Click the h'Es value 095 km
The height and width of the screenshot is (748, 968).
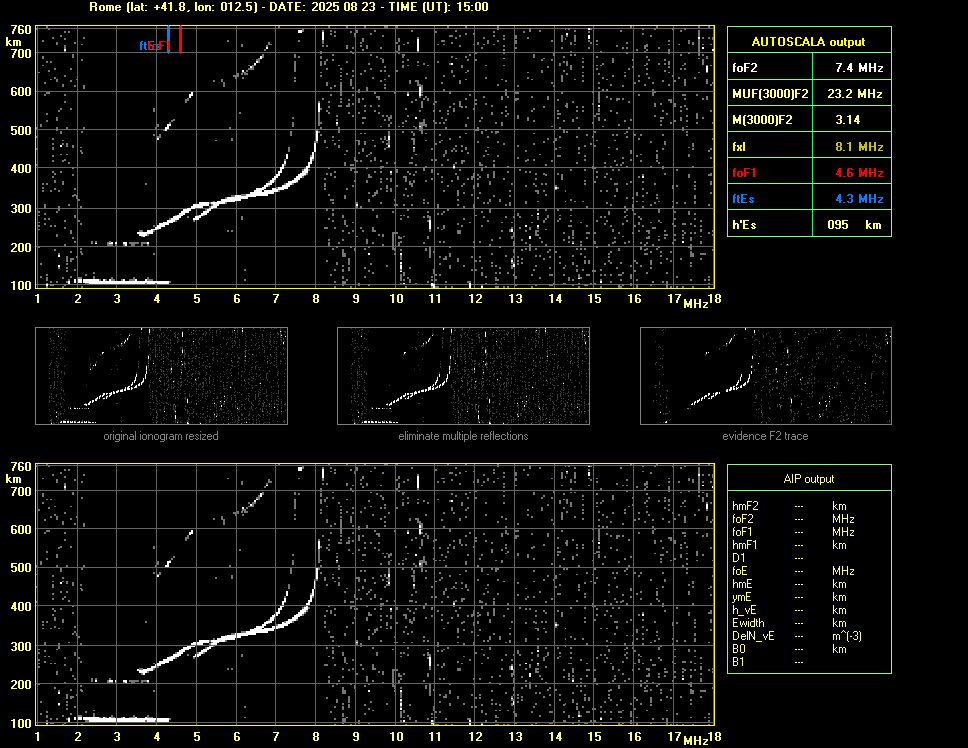pyautogui.click(x=852, y=225)
